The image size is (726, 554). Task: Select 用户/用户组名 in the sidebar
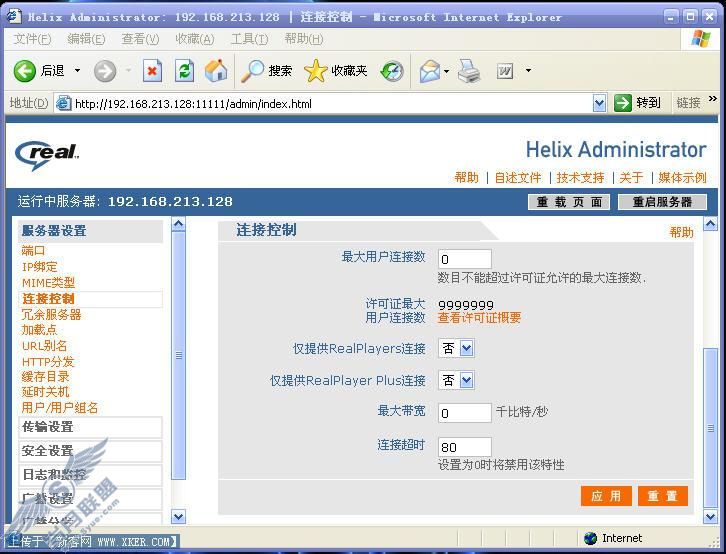point(60,408)
